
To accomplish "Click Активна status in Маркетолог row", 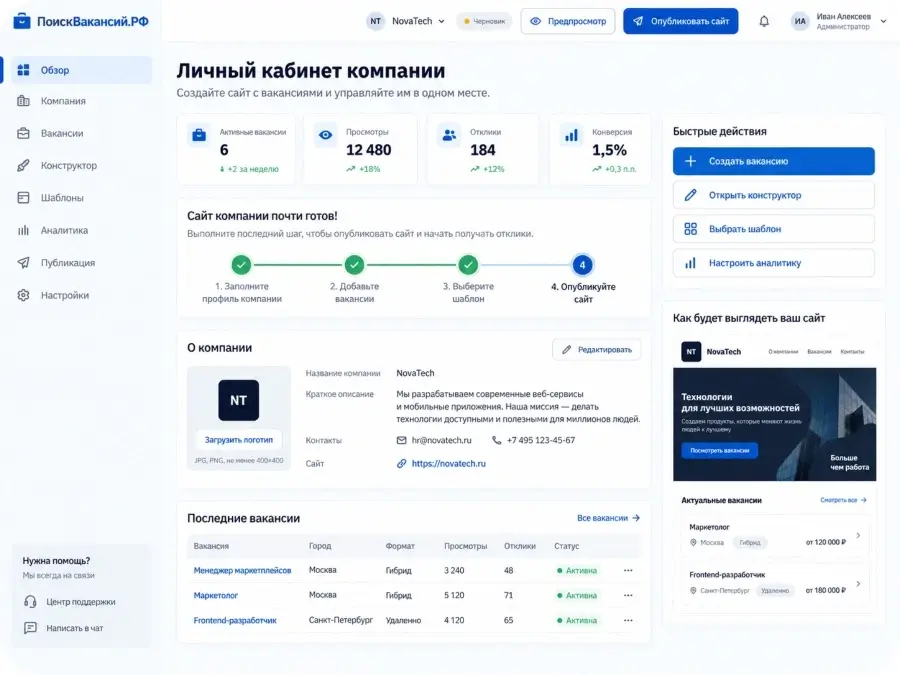I will click(577, 595).
